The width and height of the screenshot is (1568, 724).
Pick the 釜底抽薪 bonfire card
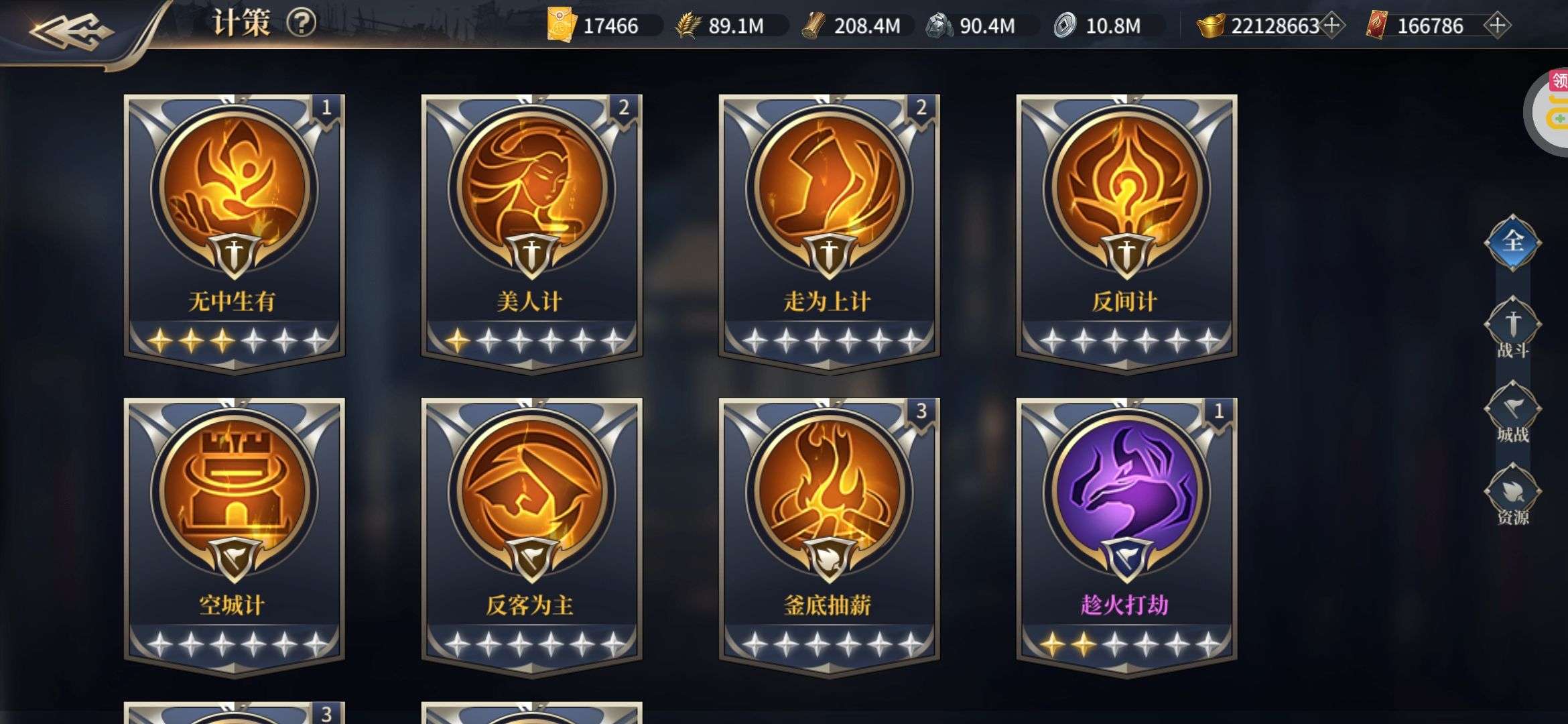829,536
